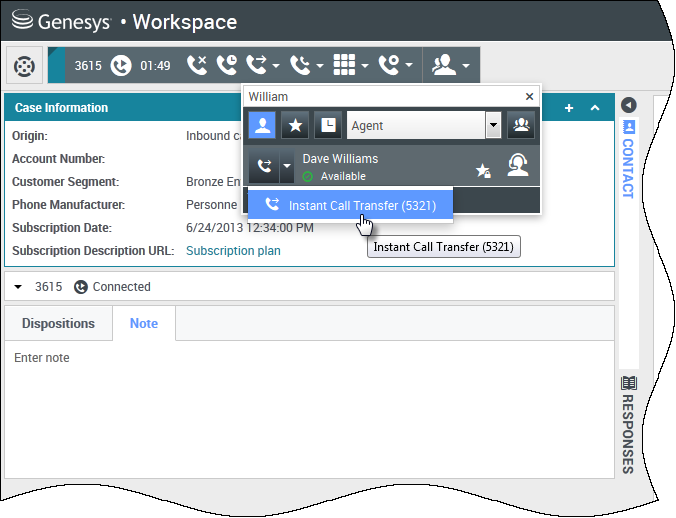Open the Workspace main menu circular icon
The width and height of the screenshot is (676, 518).
[24, 66]
